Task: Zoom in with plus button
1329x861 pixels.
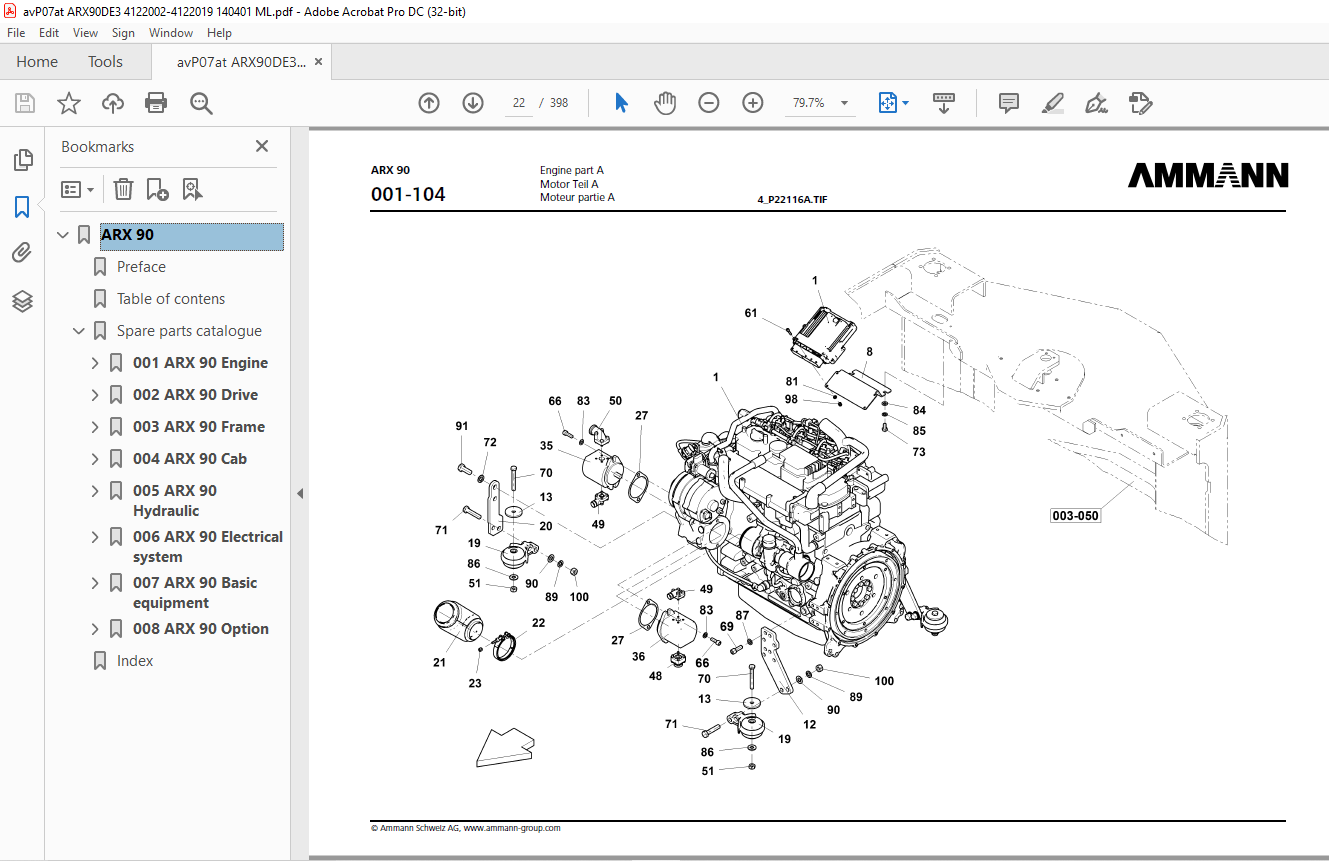Action: (753, 103)
